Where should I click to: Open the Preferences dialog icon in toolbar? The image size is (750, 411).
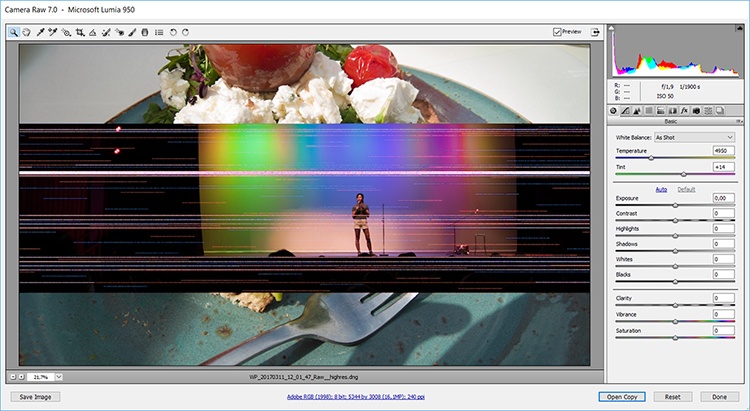tap(159, 32)
